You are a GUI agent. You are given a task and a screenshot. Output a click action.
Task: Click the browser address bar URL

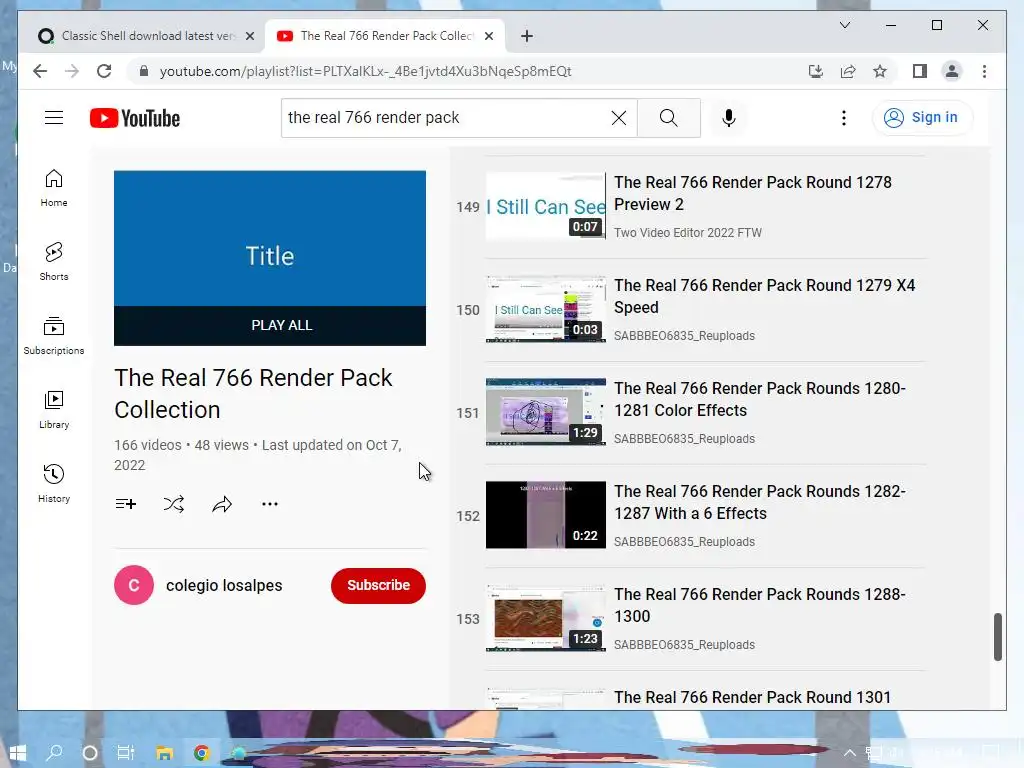click(x=366, y=71)
